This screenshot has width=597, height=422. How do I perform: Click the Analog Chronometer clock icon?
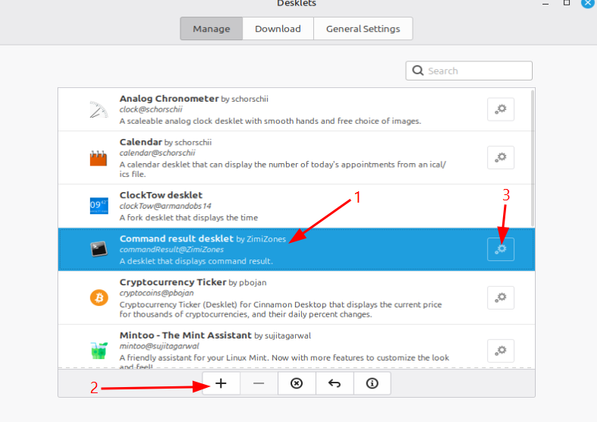coord(99,110)
